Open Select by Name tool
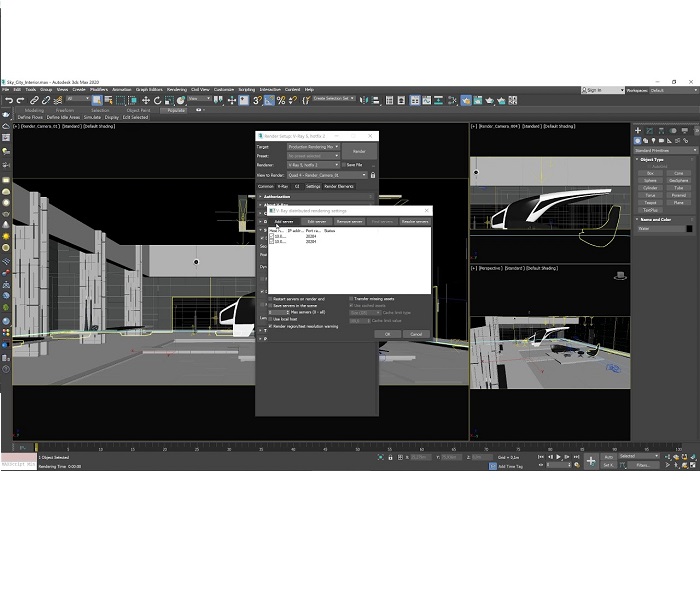The image size is (700, 602). tap(108, 100)
